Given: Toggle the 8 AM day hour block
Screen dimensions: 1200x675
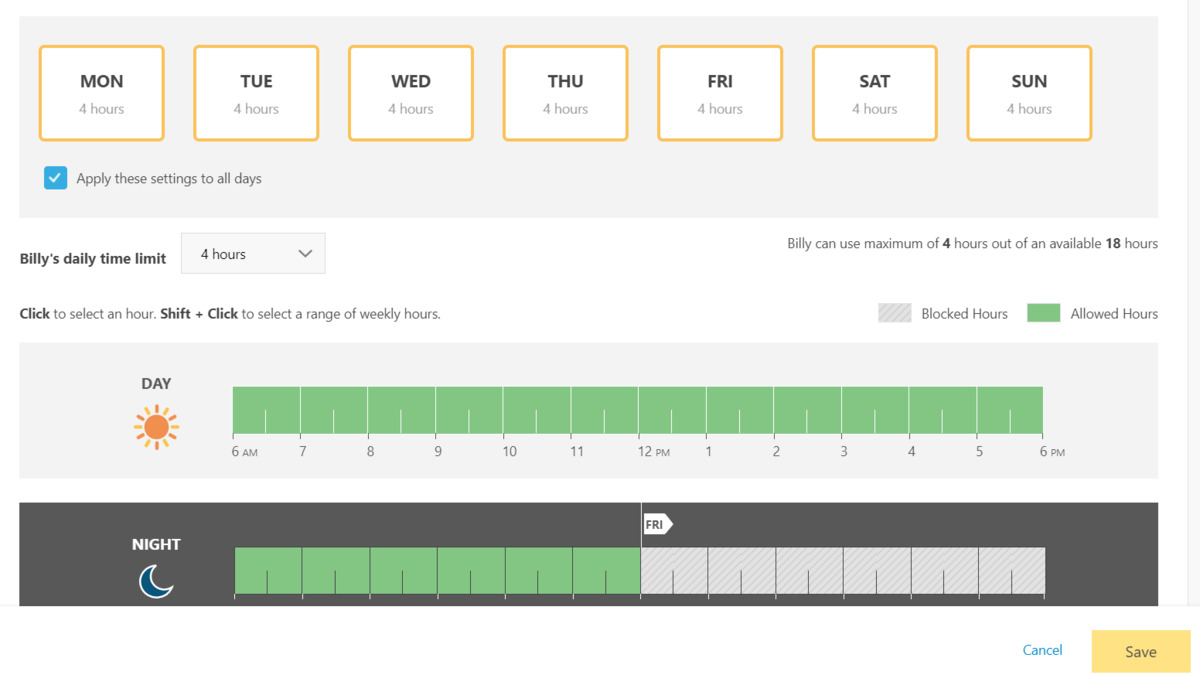Looking at the screenshot, I should click(x=401, y=410).
